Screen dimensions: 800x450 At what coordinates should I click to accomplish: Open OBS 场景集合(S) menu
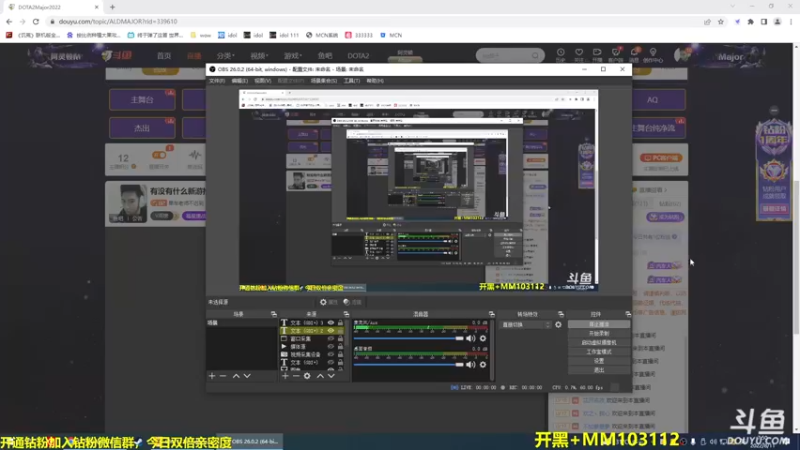[x=323, y=81]
